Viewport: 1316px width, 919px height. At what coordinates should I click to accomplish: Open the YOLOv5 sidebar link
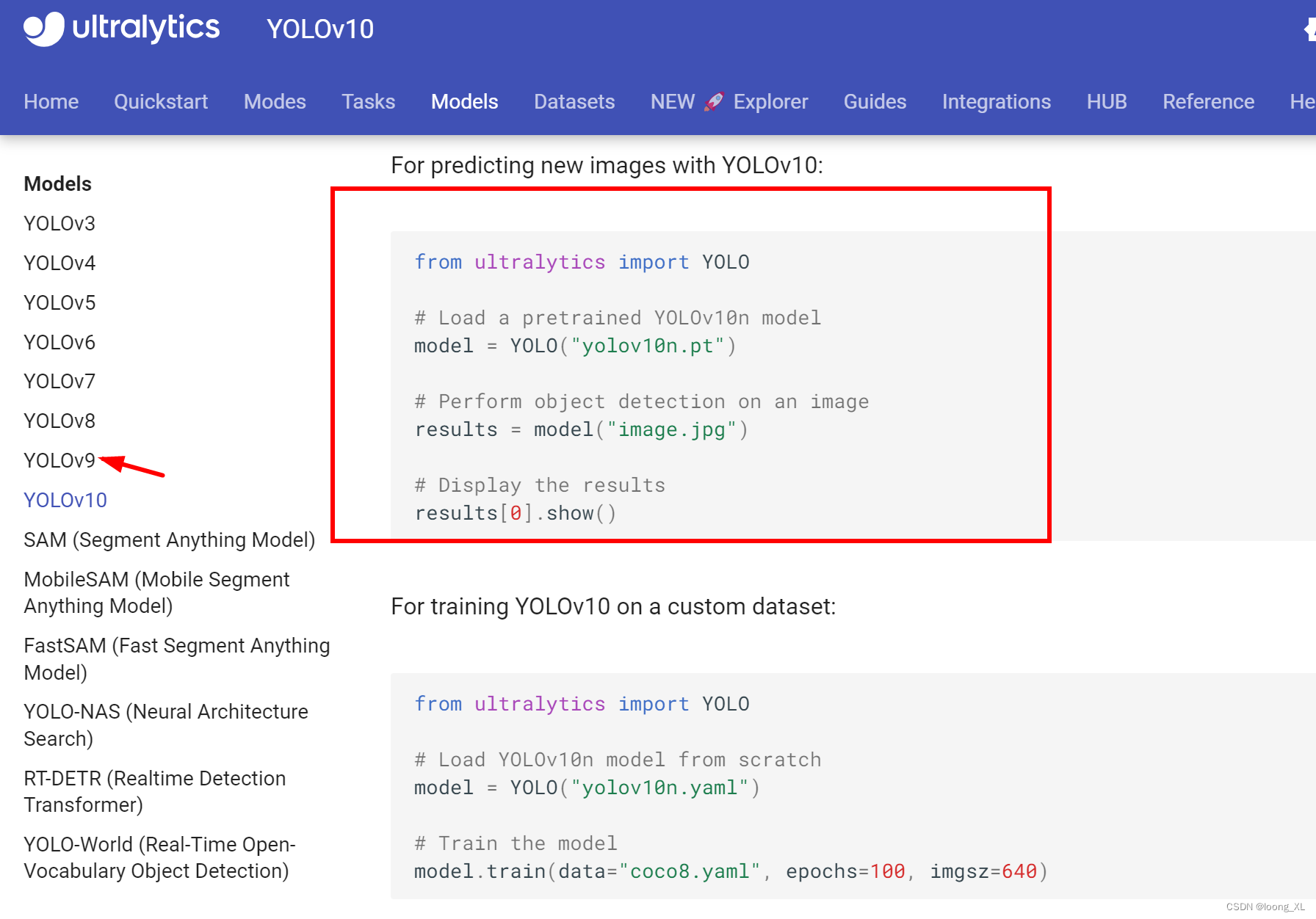[59, 302]
